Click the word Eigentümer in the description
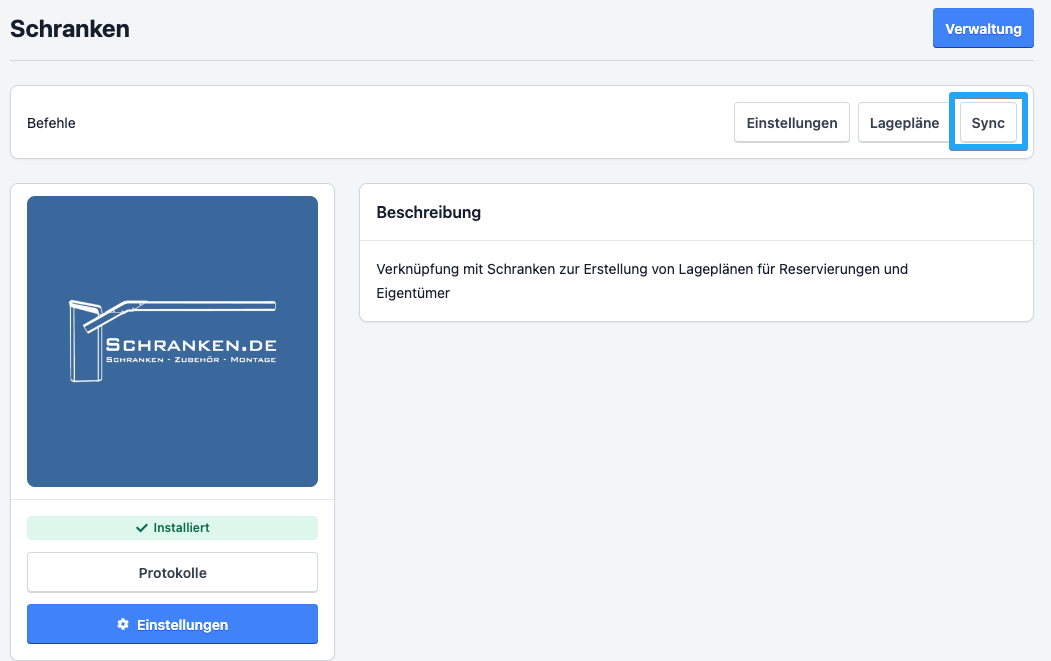1051x661 pixels. tap(413, 293)
